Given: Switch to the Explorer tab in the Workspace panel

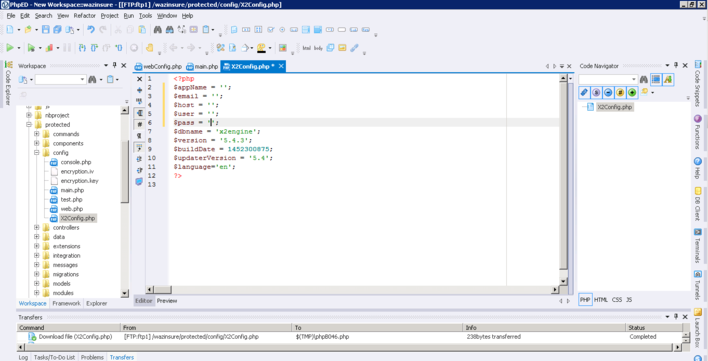Looking at the screenshot, I should pos(97,304).
